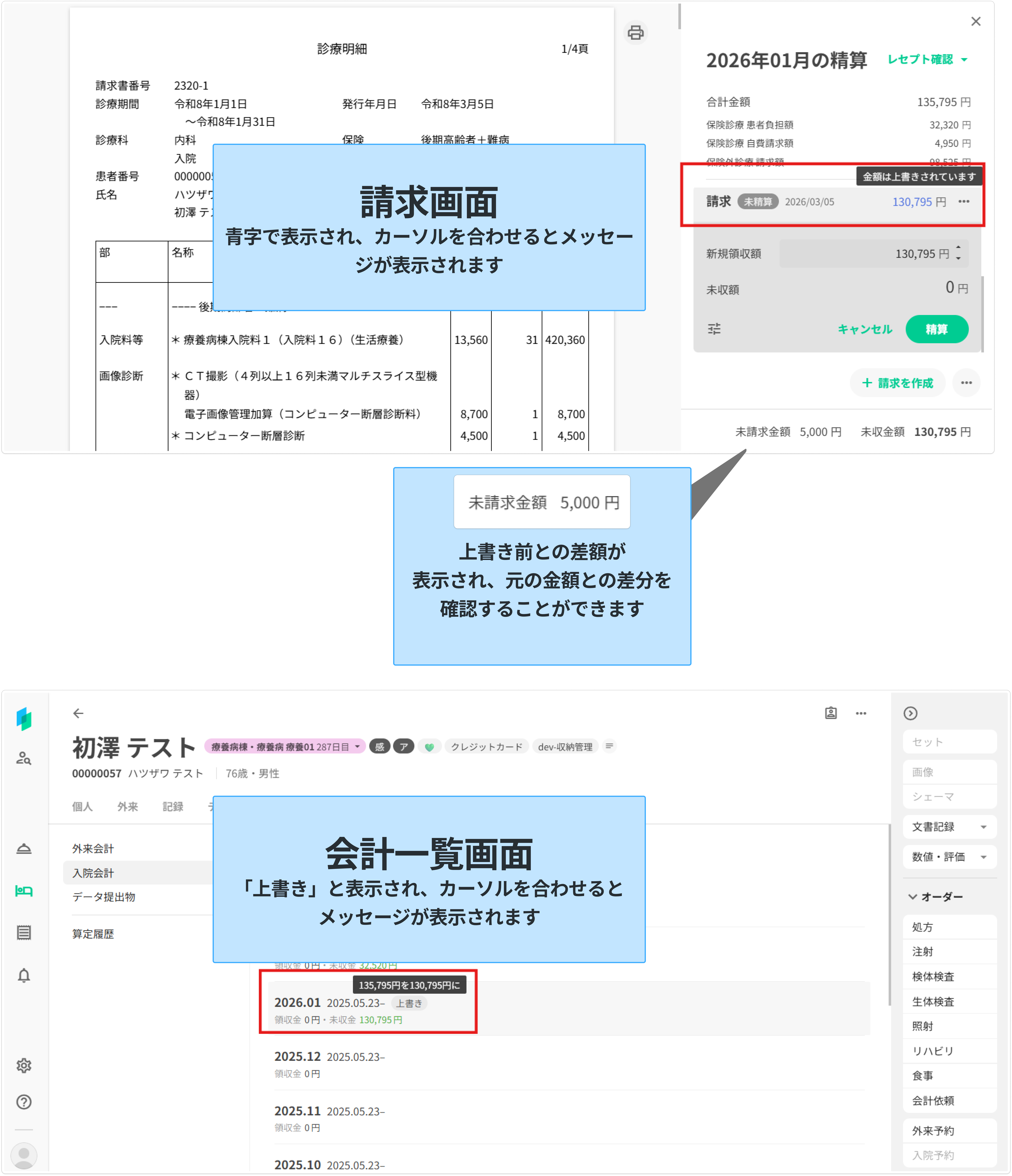
Task: Select 外来会計 in the left menu
Action: pos(93,849)
